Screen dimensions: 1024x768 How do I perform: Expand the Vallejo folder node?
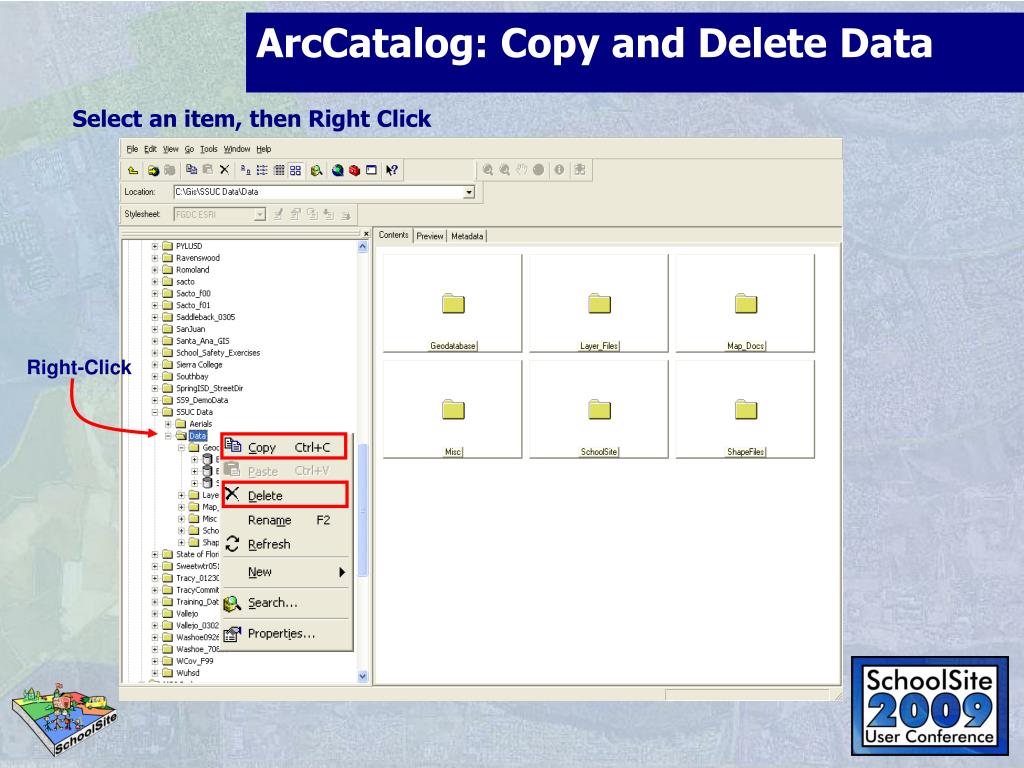(x=155, y=614)
